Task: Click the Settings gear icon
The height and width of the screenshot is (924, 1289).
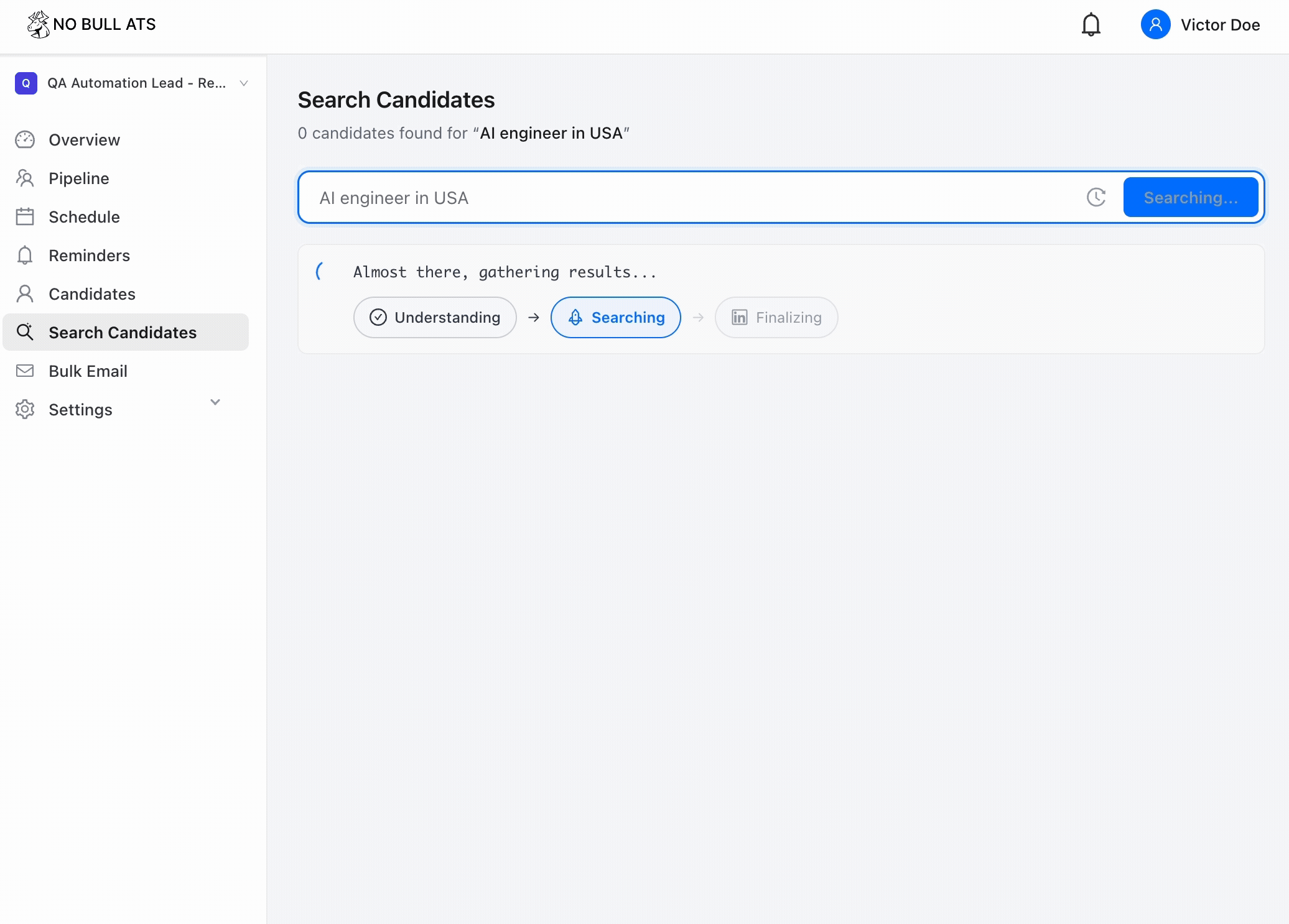Action: (x=25, y=410)
